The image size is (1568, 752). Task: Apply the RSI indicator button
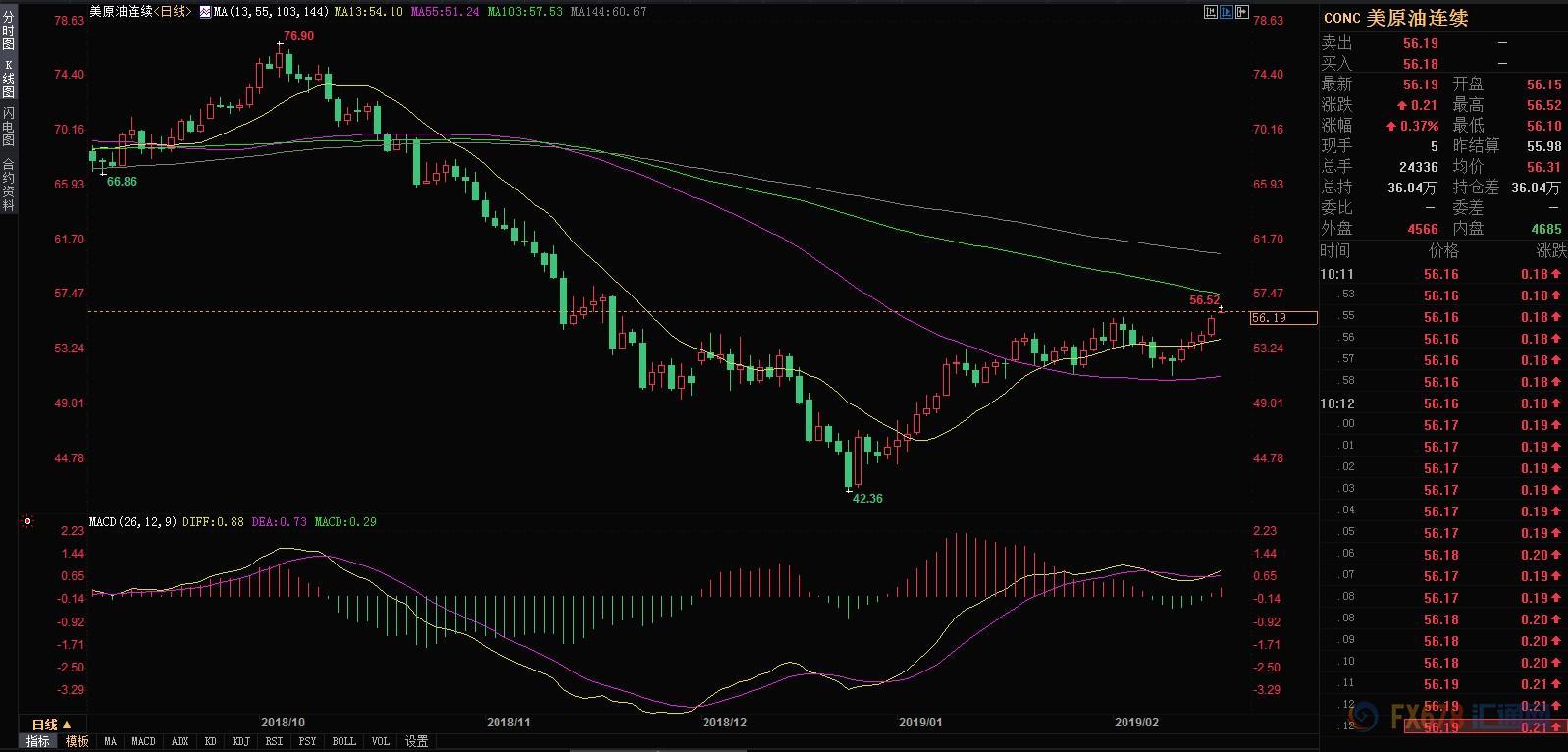point(274,741)
